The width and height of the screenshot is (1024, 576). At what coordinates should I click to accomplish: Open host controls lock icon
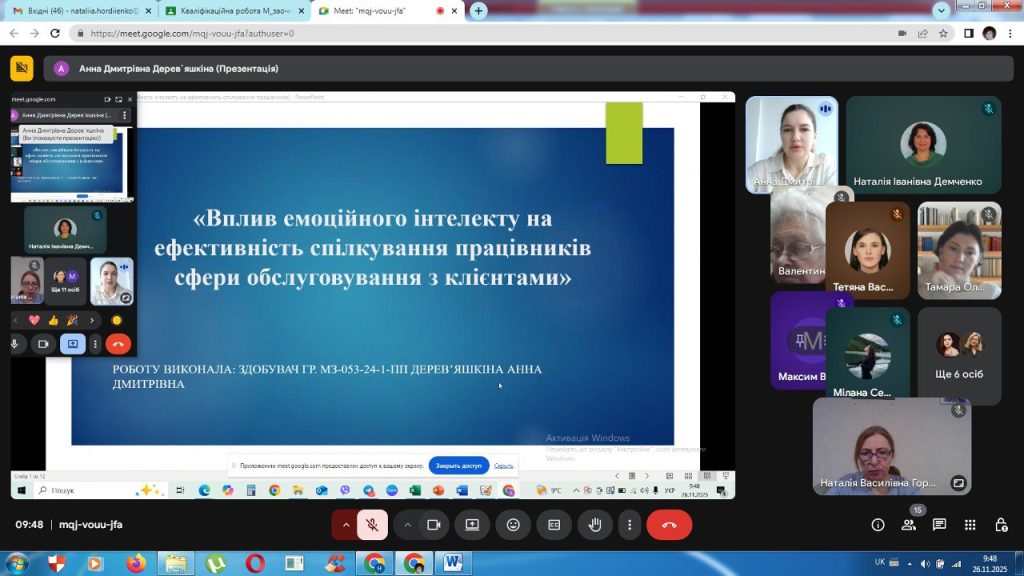tap(1001, 525)
